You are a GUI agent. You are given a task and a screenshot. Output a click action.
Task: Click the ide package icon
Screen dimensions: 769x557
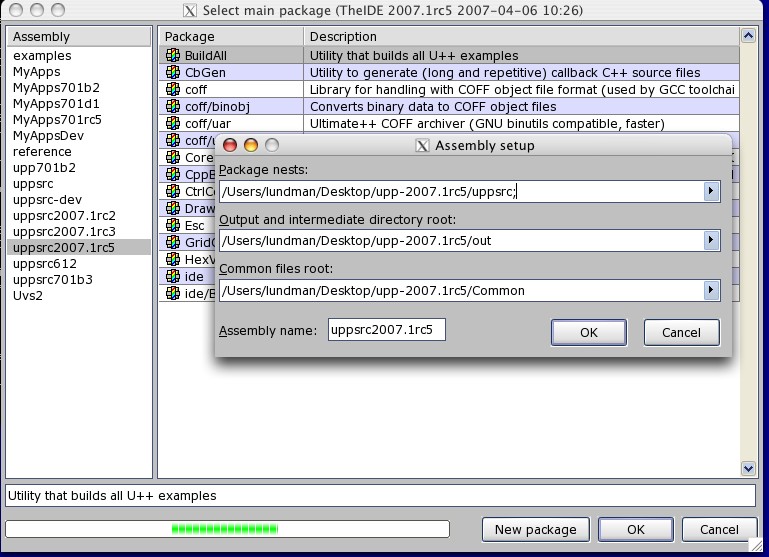pyautogui.click(x=173, y=276)
